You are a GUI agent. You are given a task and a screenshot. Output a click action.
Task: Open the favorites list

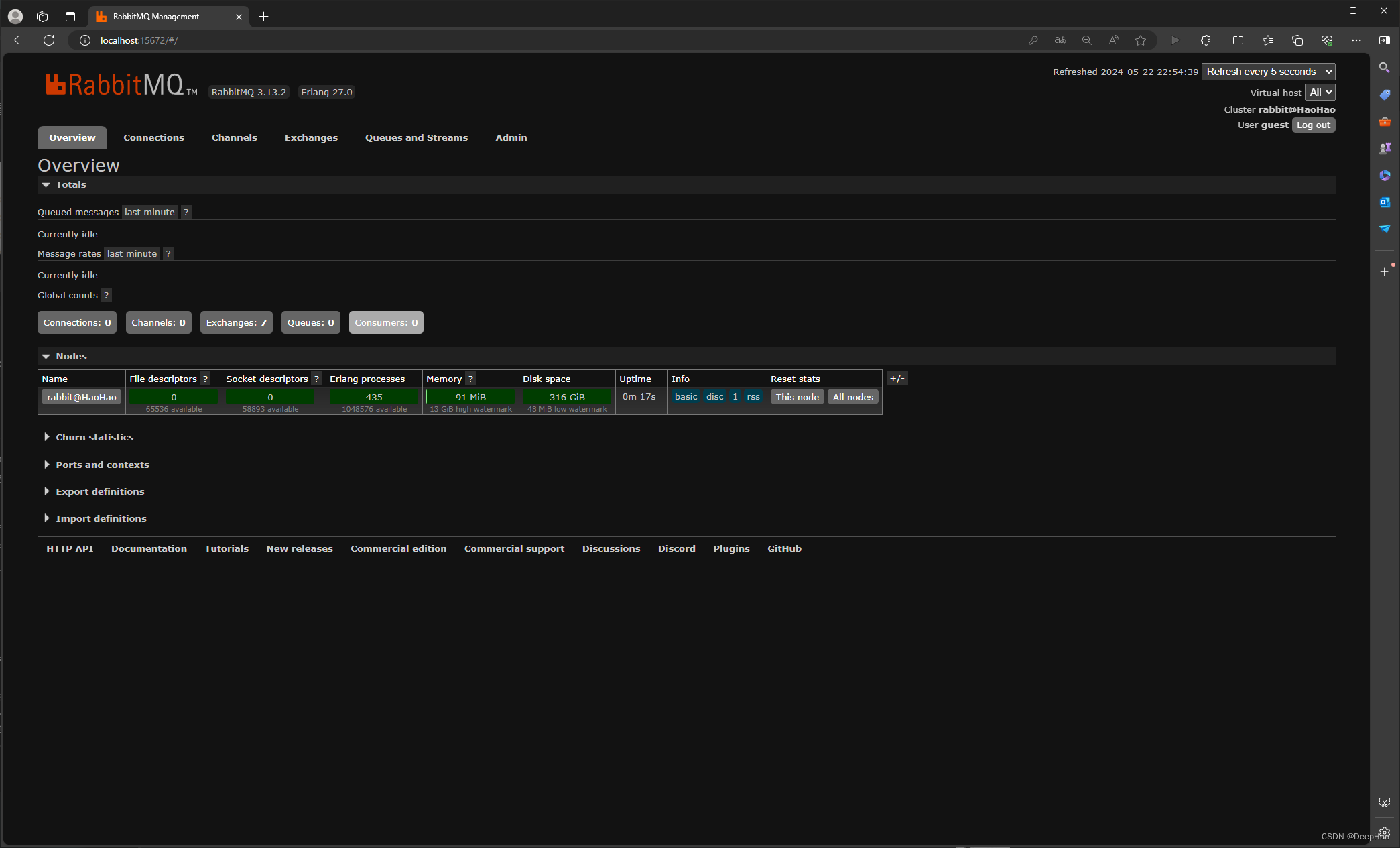1268,40
